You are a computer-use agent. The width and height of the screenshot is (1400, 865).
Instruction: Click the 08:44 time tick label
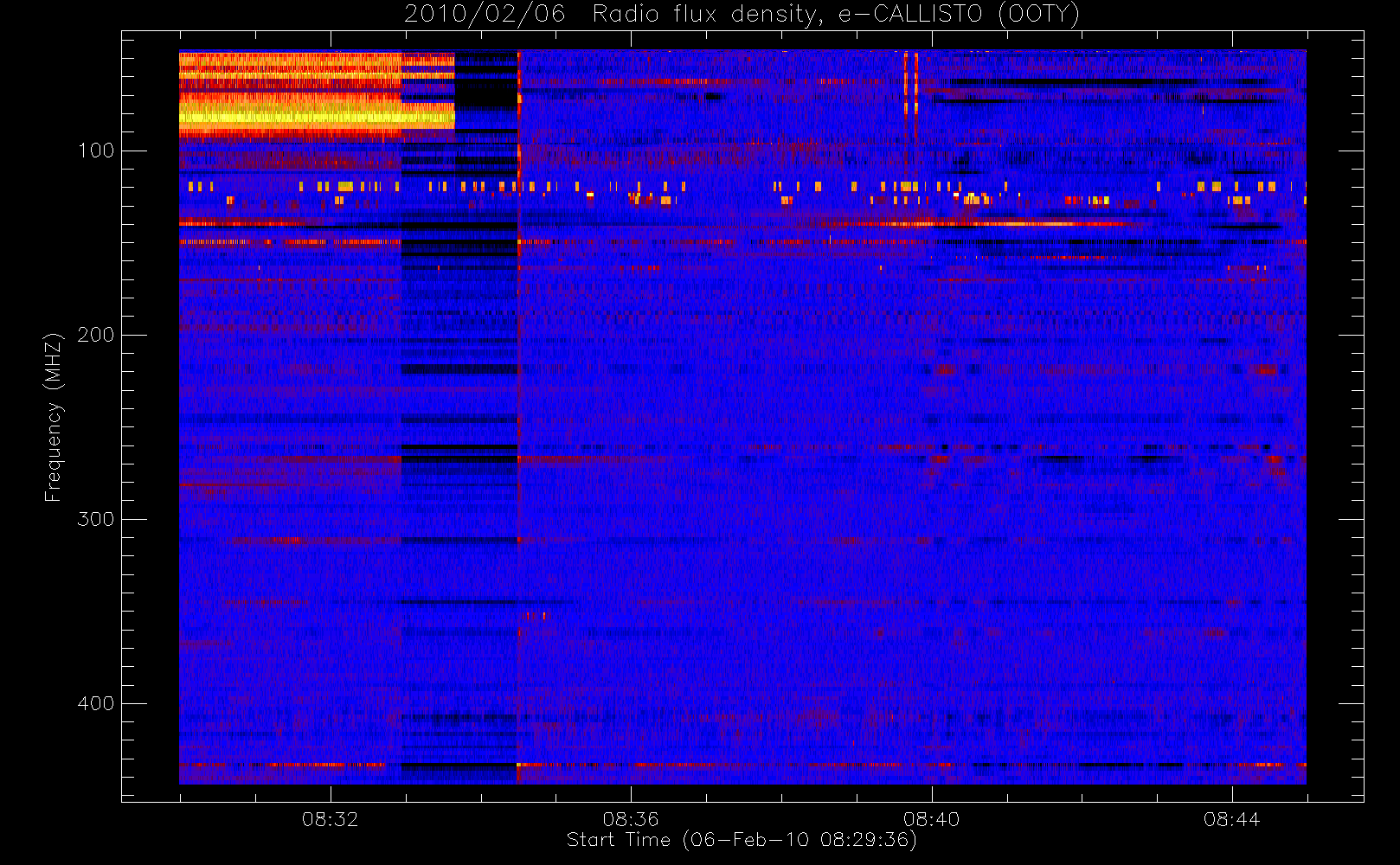point(1232,819)
